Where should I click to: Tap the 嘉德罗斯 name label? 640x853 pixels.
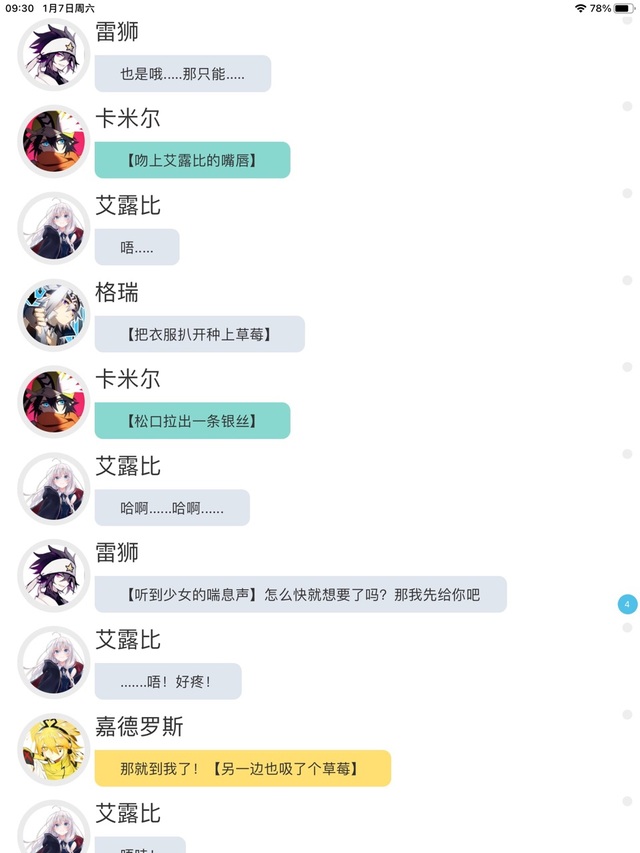[139, 727]
